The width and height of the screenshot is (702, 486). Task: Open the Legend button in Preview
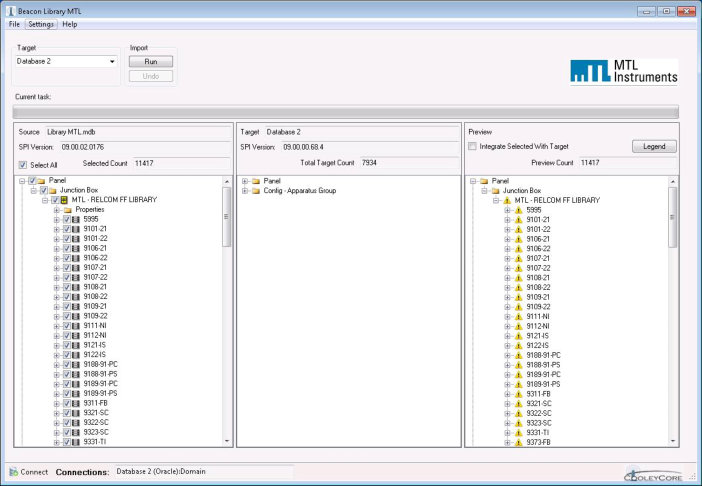click(654, 146)
